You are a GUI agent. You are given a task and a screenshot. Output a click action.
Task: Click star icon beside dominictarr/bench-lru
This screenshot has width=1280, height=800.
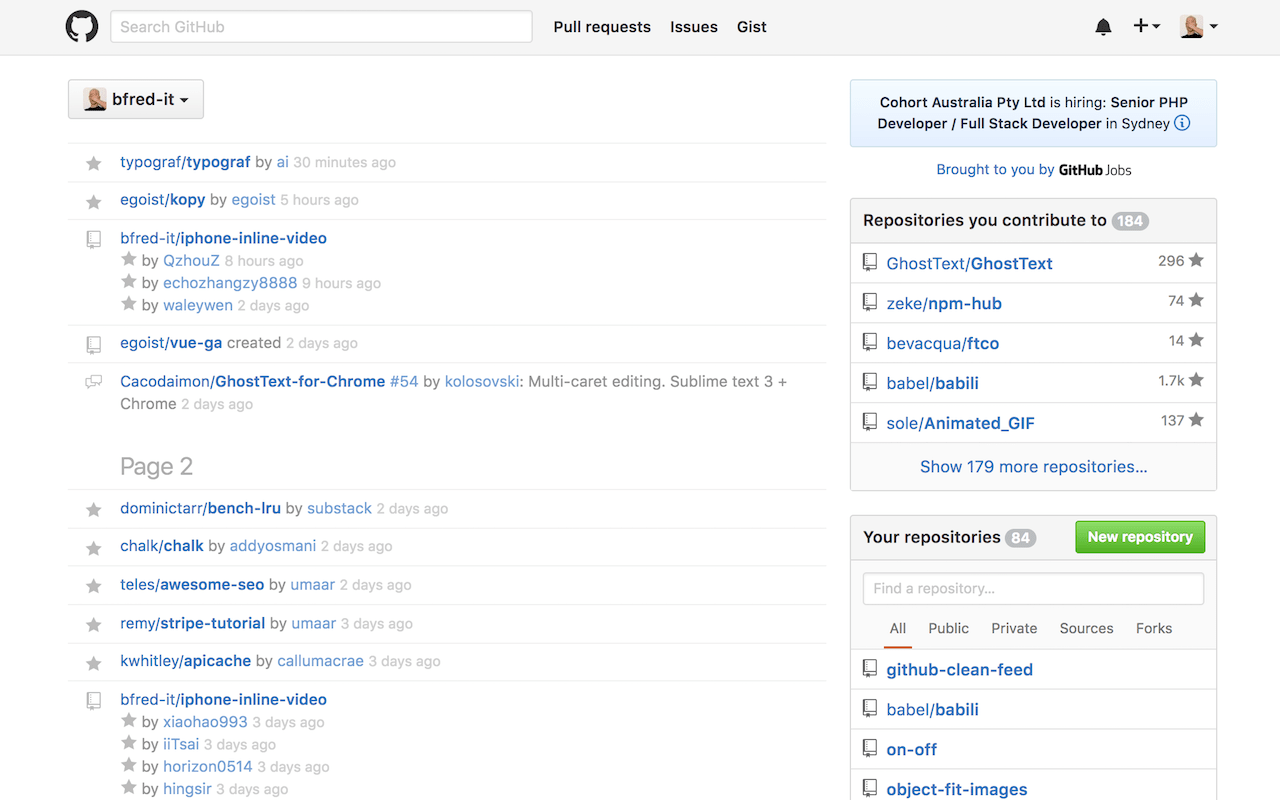click(x=94, y=510)
